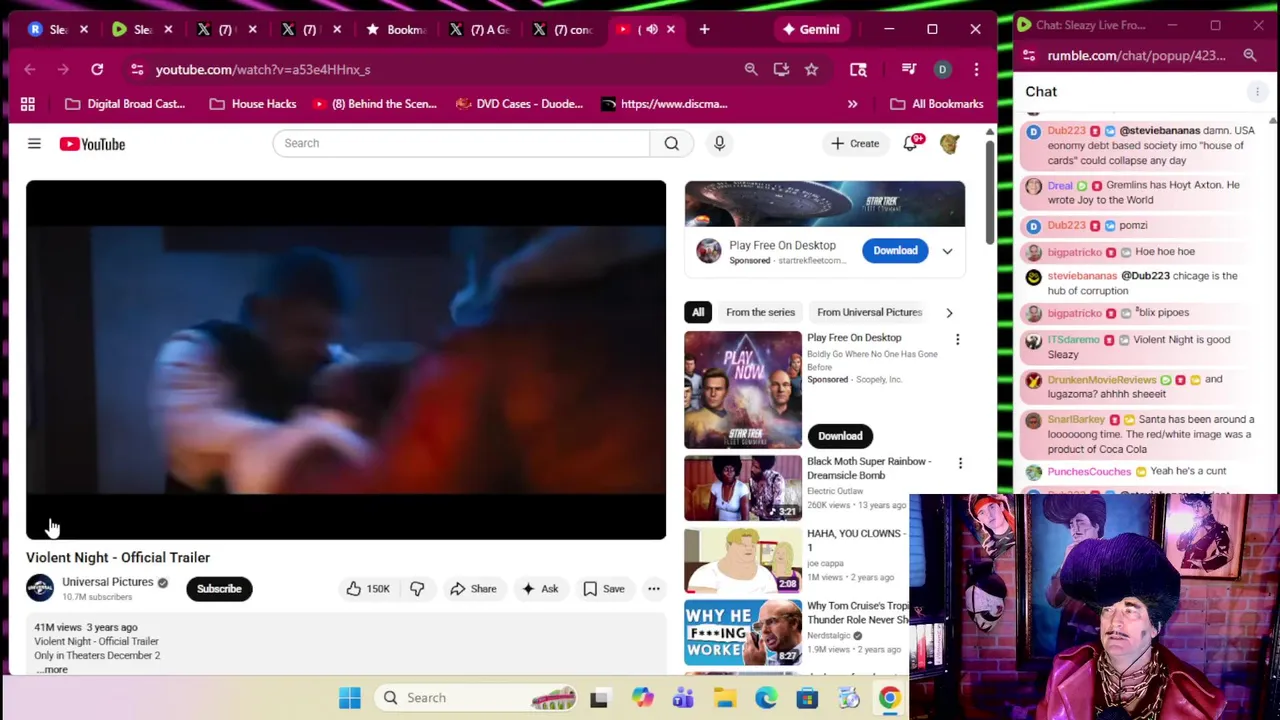
Task: Open the DVD Cases bookmark
Action: [x=519, y=104]
